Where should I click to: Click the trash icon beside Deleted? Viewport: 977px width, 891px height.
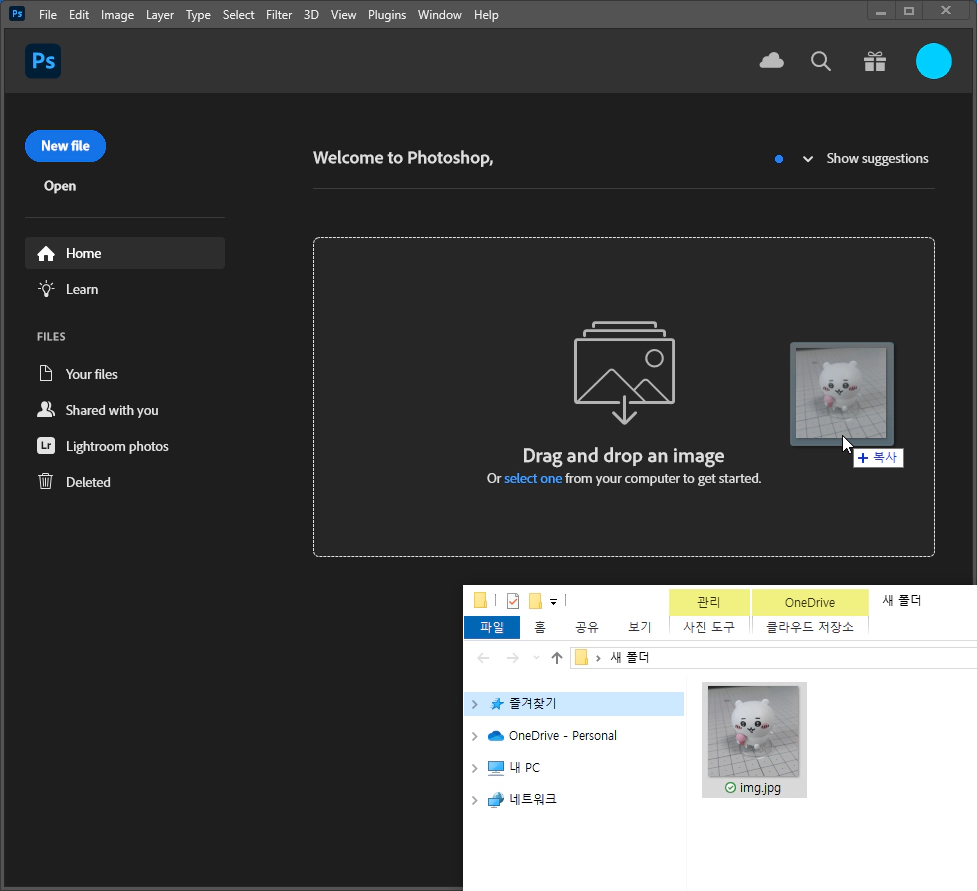[45, 482]
